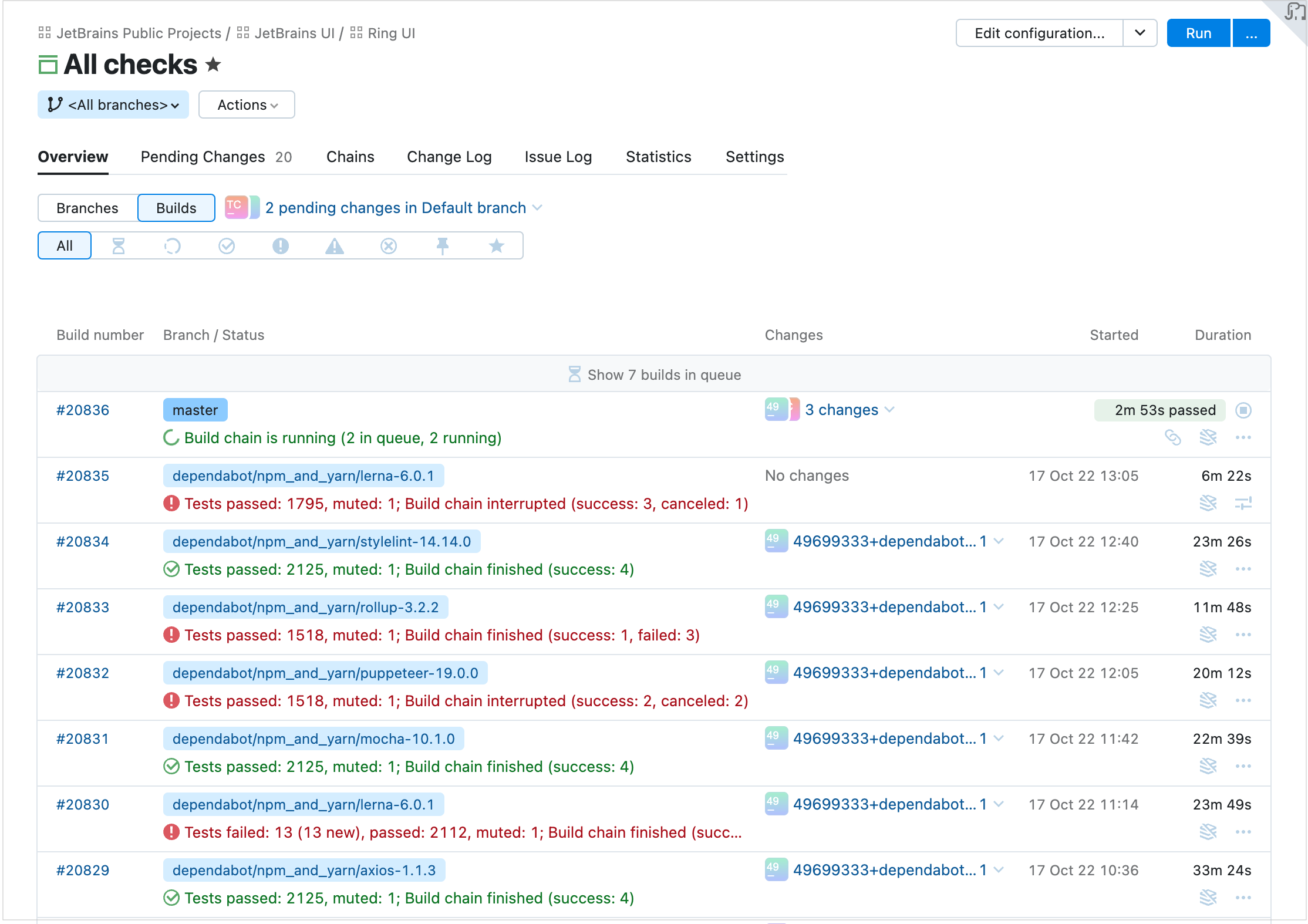This screenshot has width=1308, height=924.
Task: Filter builds by pinned pin icon
Action: coord(443,245)
